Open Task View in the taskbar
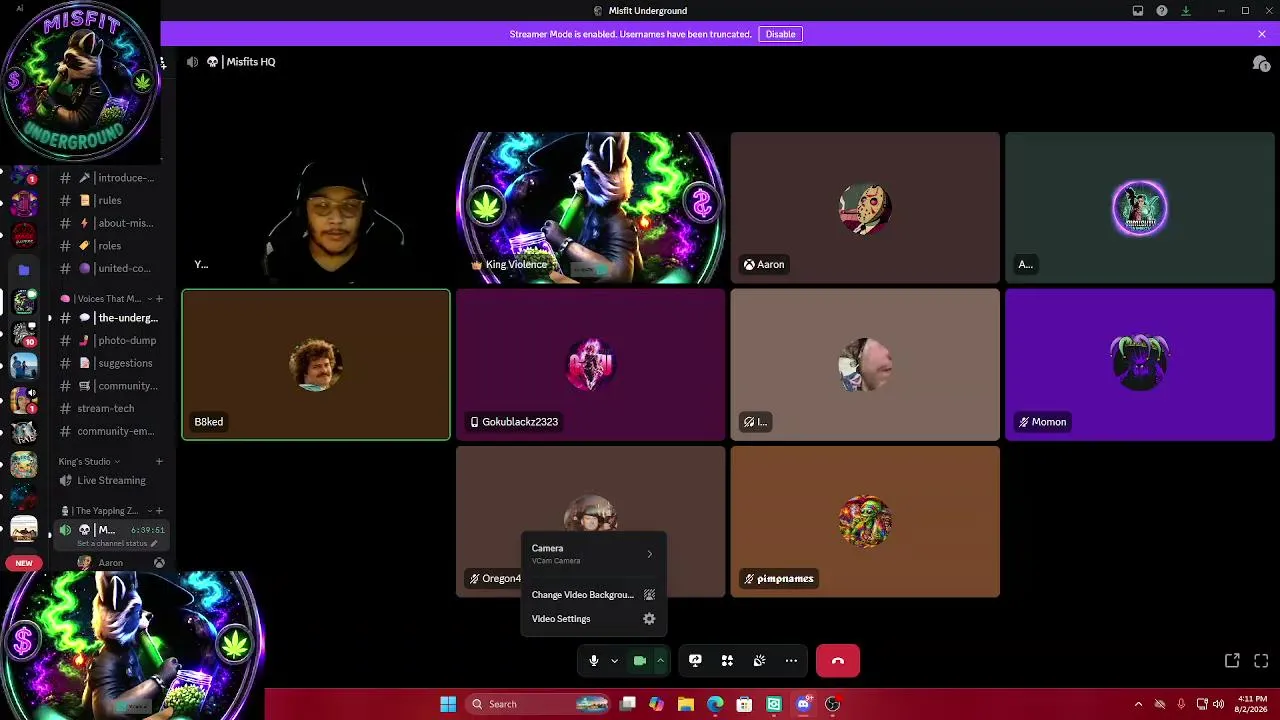 [x=628, y=704]
